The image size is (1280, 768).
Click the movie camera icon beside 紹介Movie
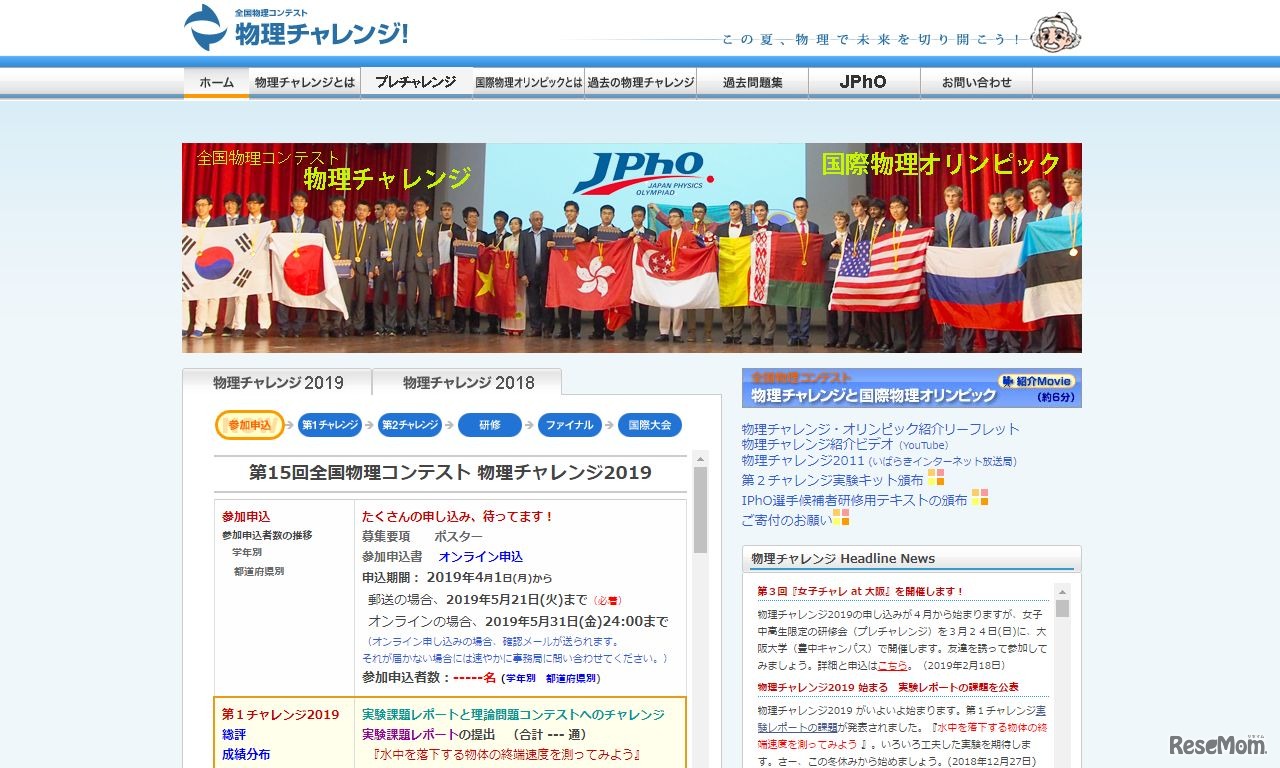click(x=1008, y=381)
